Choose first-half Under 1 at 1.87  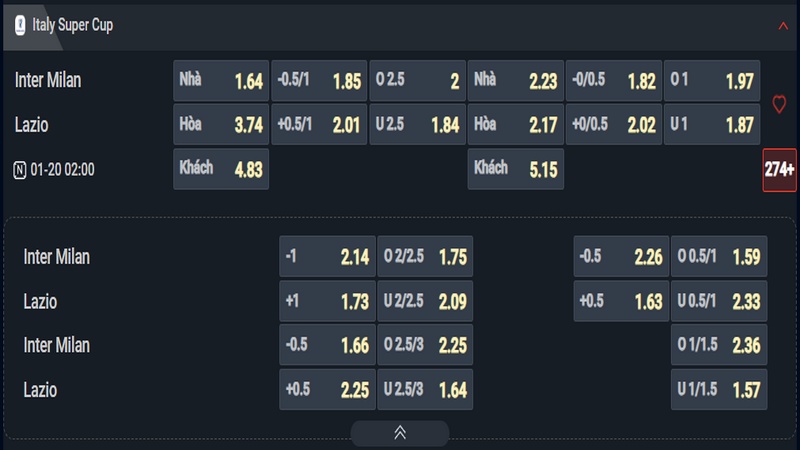(x=712, y=124)
